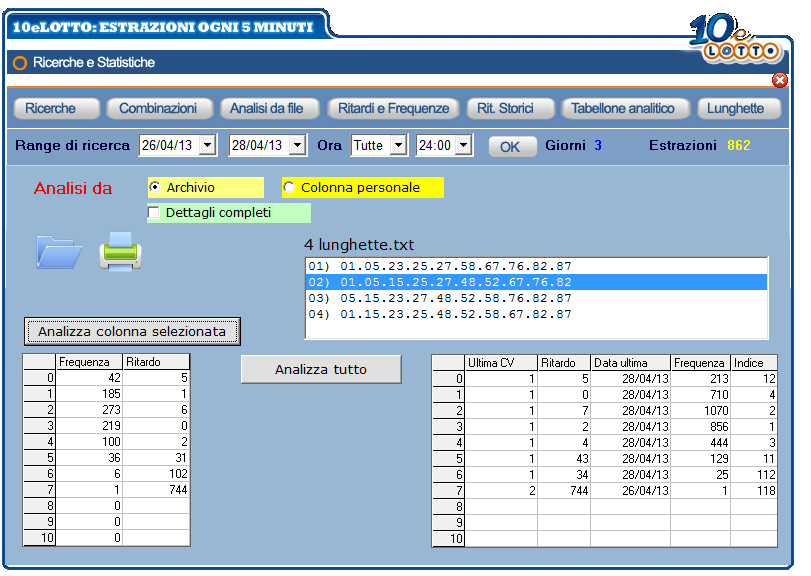Click the 10eLotto logo
The image size is (811, 576).
pyautogui.click(x=736, y=38)
